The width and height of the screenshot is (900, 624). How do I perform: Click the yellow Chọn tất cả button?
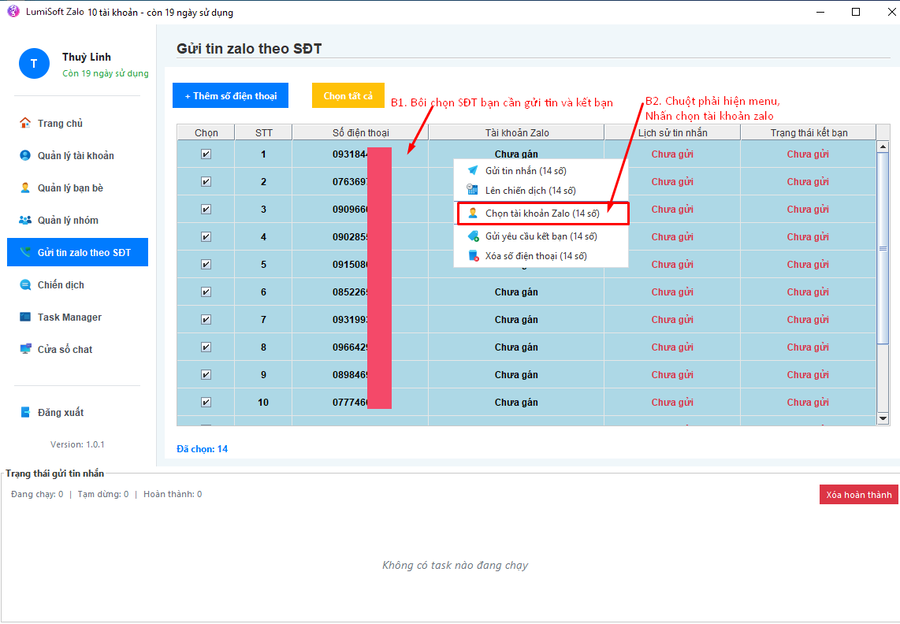point(348,96)
